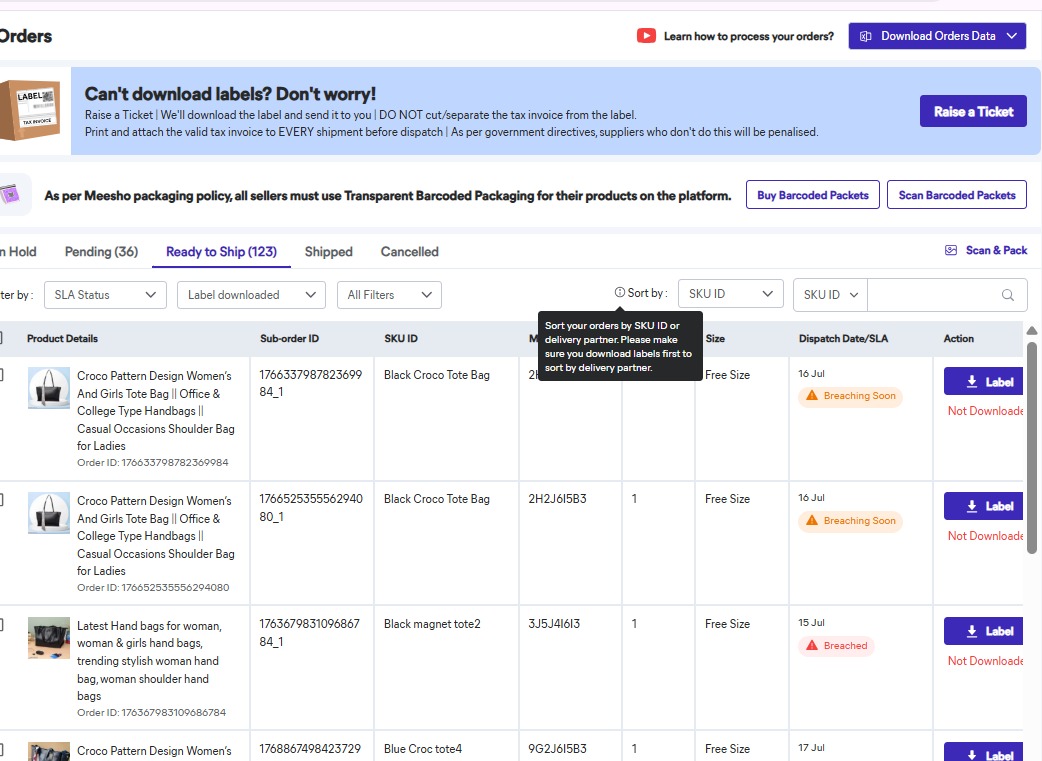Click the Breached warning badge

[x=836, y=646]
